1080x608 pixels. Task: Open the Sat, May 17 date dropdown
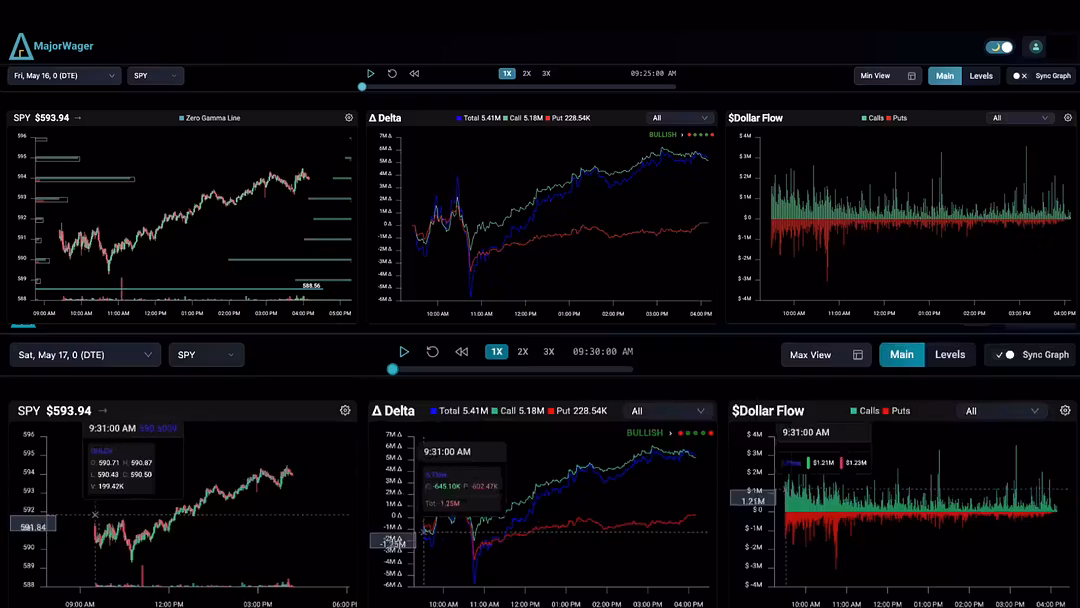click(x=85, y=355)
